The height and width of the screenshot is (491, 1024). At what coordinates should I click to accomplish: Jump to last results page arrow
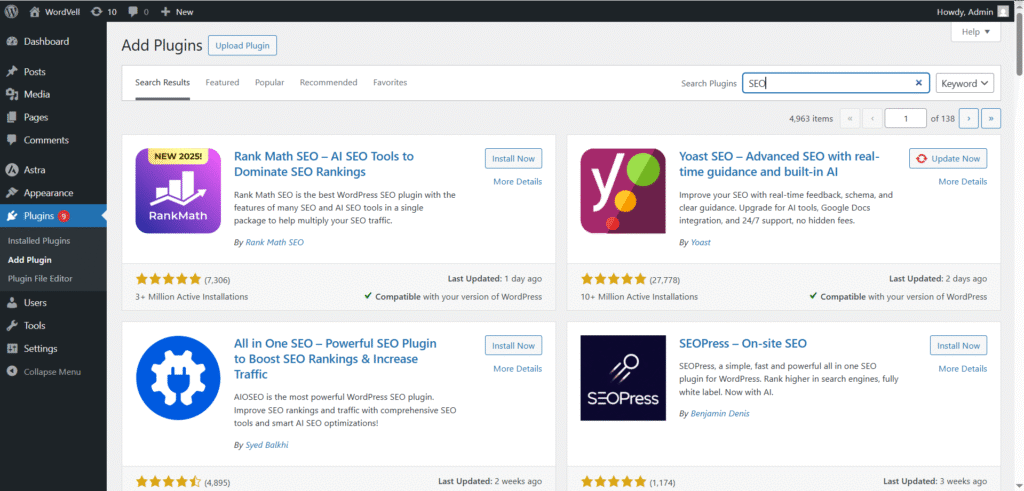pyautogui.click(x=991, y=118)
